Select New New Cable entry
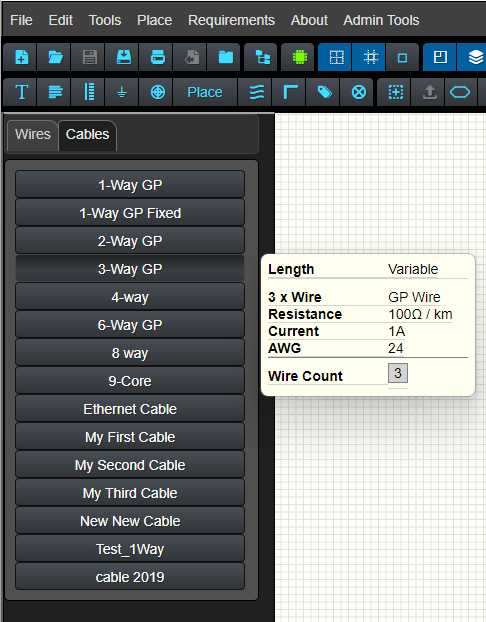 point(130,521)
